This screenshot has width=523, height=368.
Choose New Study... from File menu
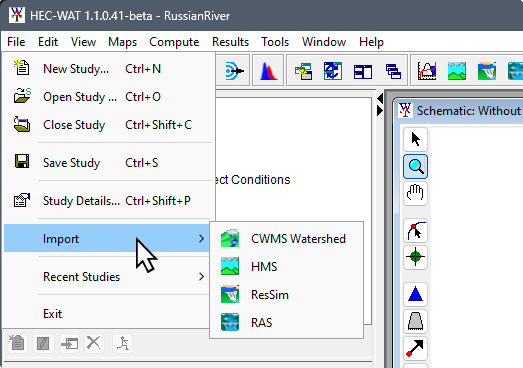108,69
